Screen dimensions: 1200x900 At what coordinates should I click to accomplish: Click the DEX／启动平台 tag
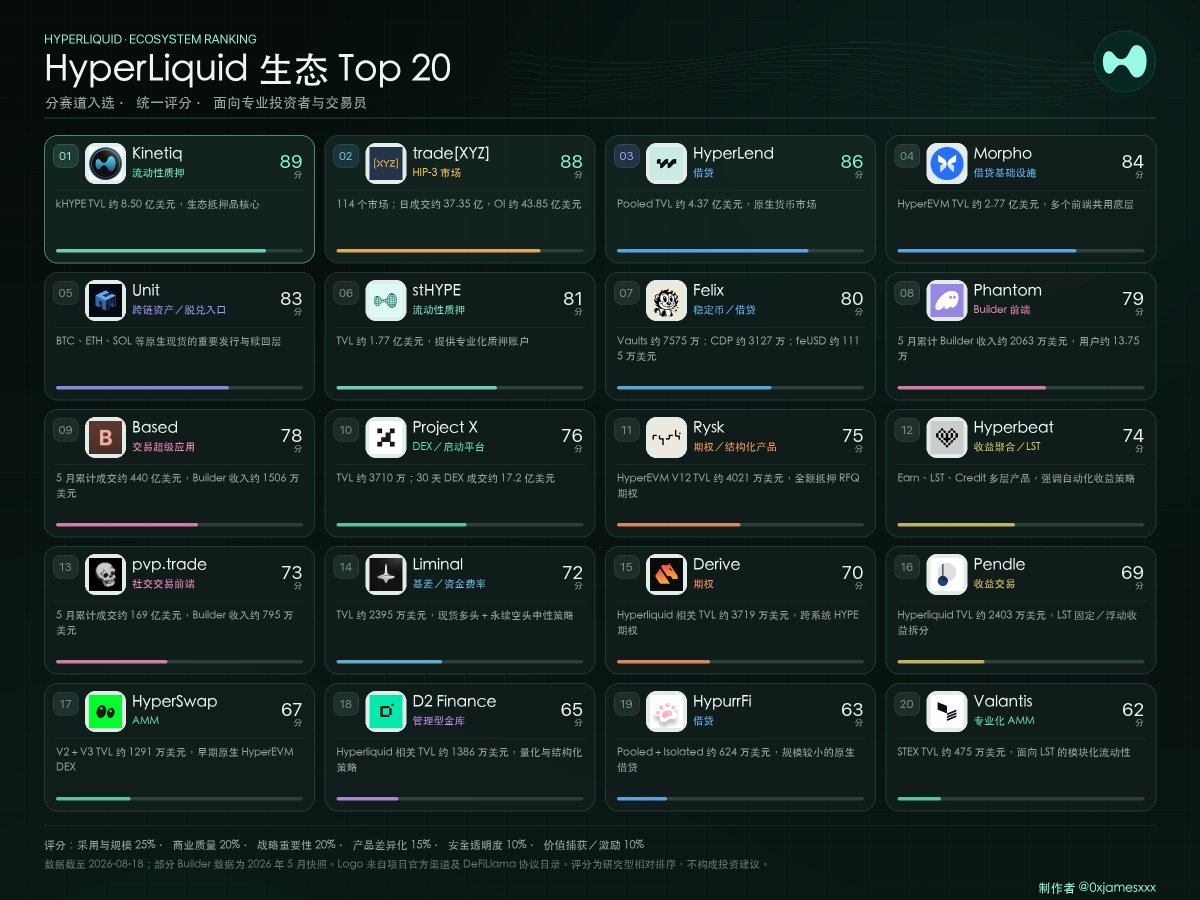pyautogui.click(x=449, y=447)
